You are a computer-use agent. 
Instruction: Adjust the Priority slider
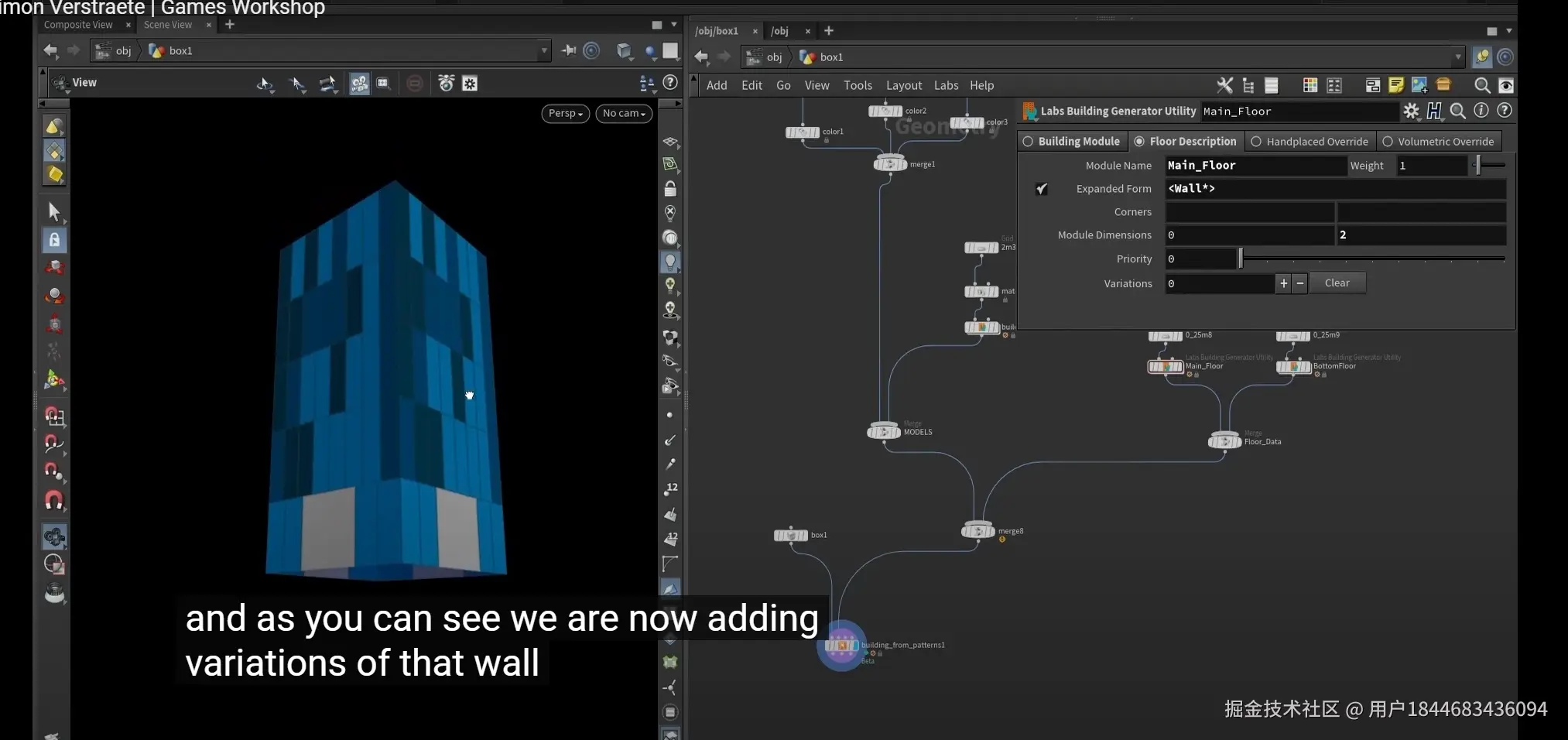point(1371,259)
